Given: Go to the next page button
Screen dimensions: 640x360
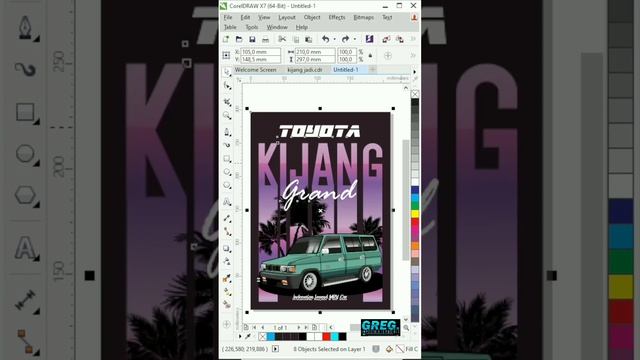Looking at the screenshot, I should pos(298,327).
